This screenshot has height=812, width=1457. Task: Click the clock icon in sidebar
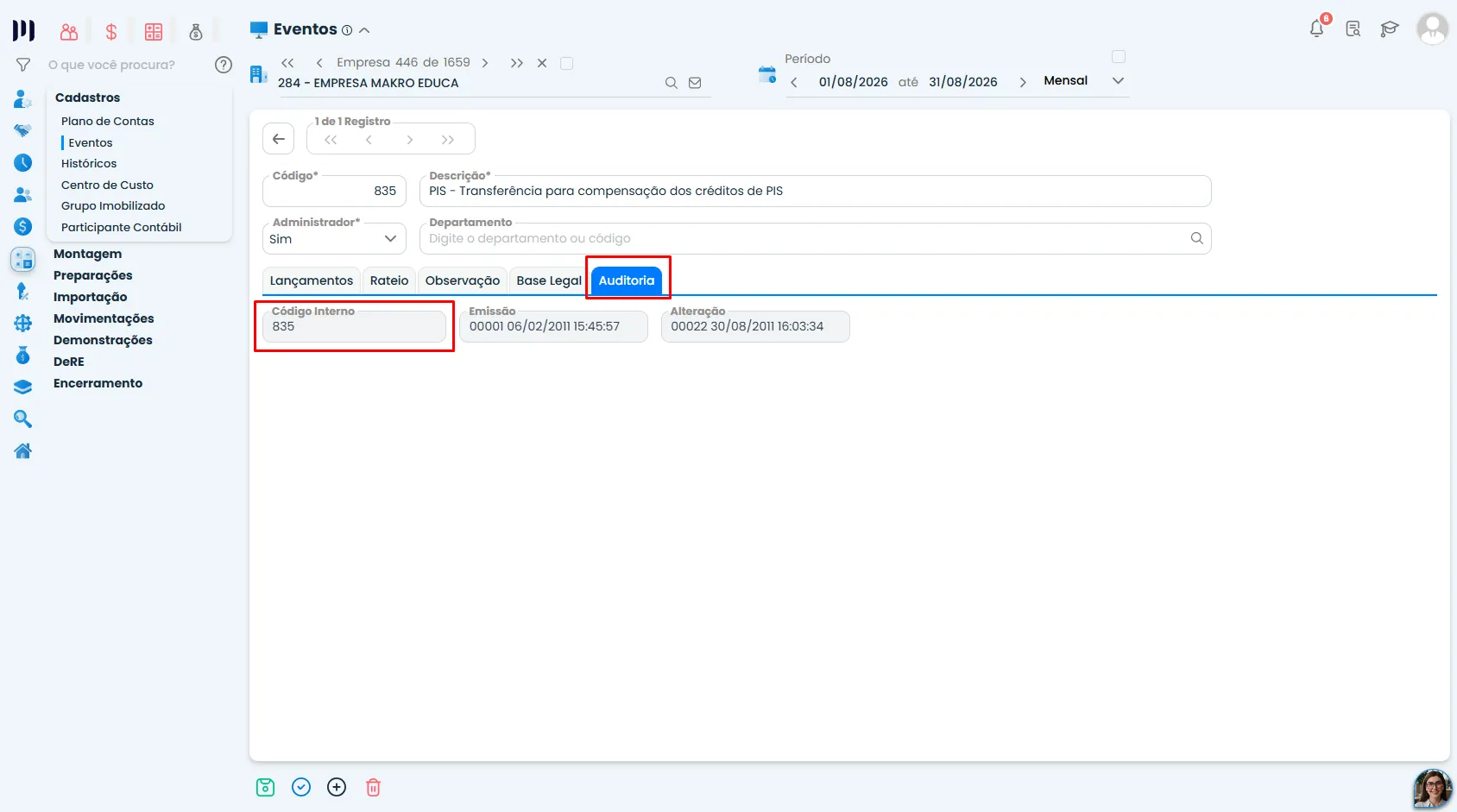click(x=23, y=163)
